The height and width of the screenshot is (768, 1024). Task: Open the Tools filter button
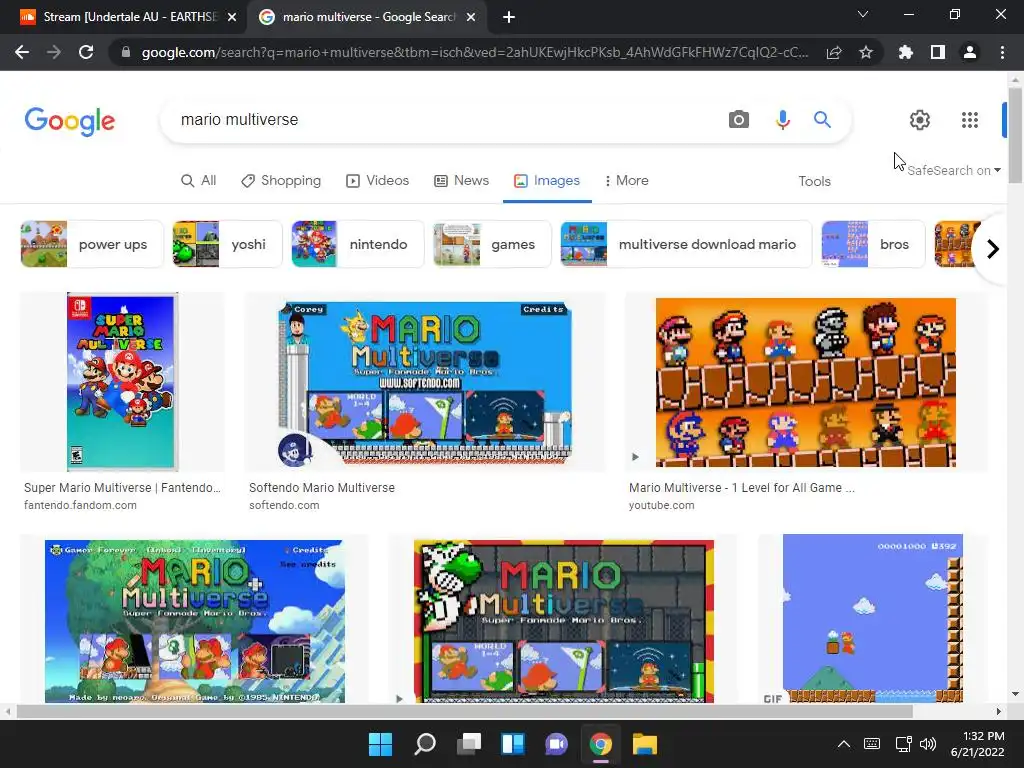(814, 182)
